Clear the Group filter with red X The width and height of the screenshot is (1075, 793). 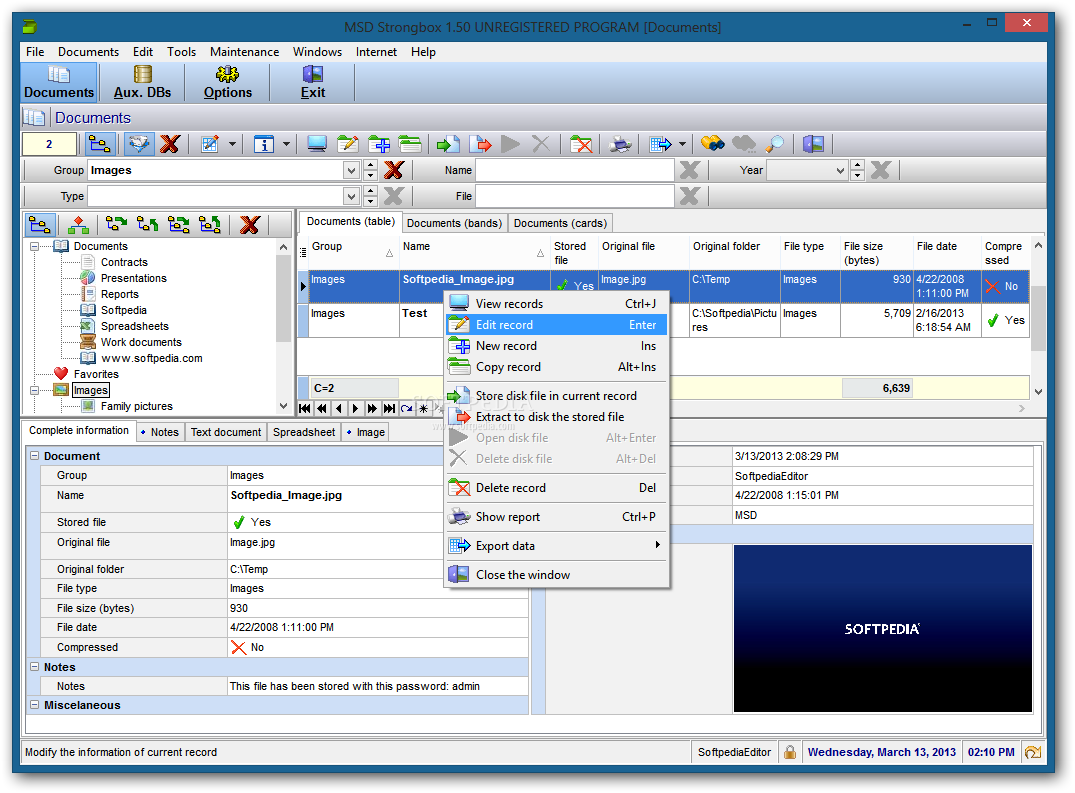[394, 170]
